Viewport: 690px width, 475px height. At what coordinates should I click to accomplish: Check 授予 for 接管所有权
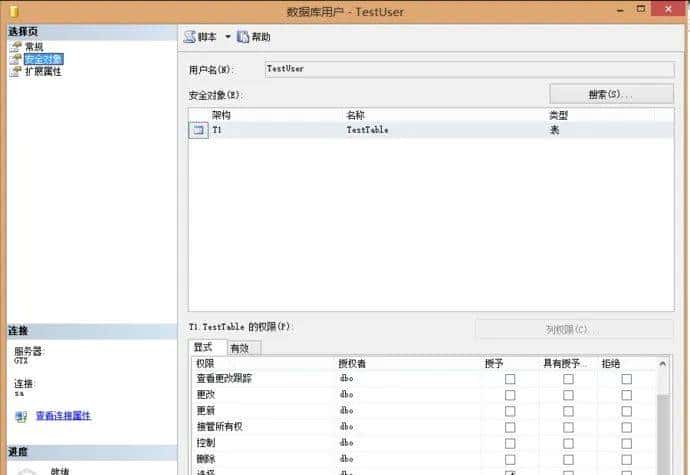[510, 427]
